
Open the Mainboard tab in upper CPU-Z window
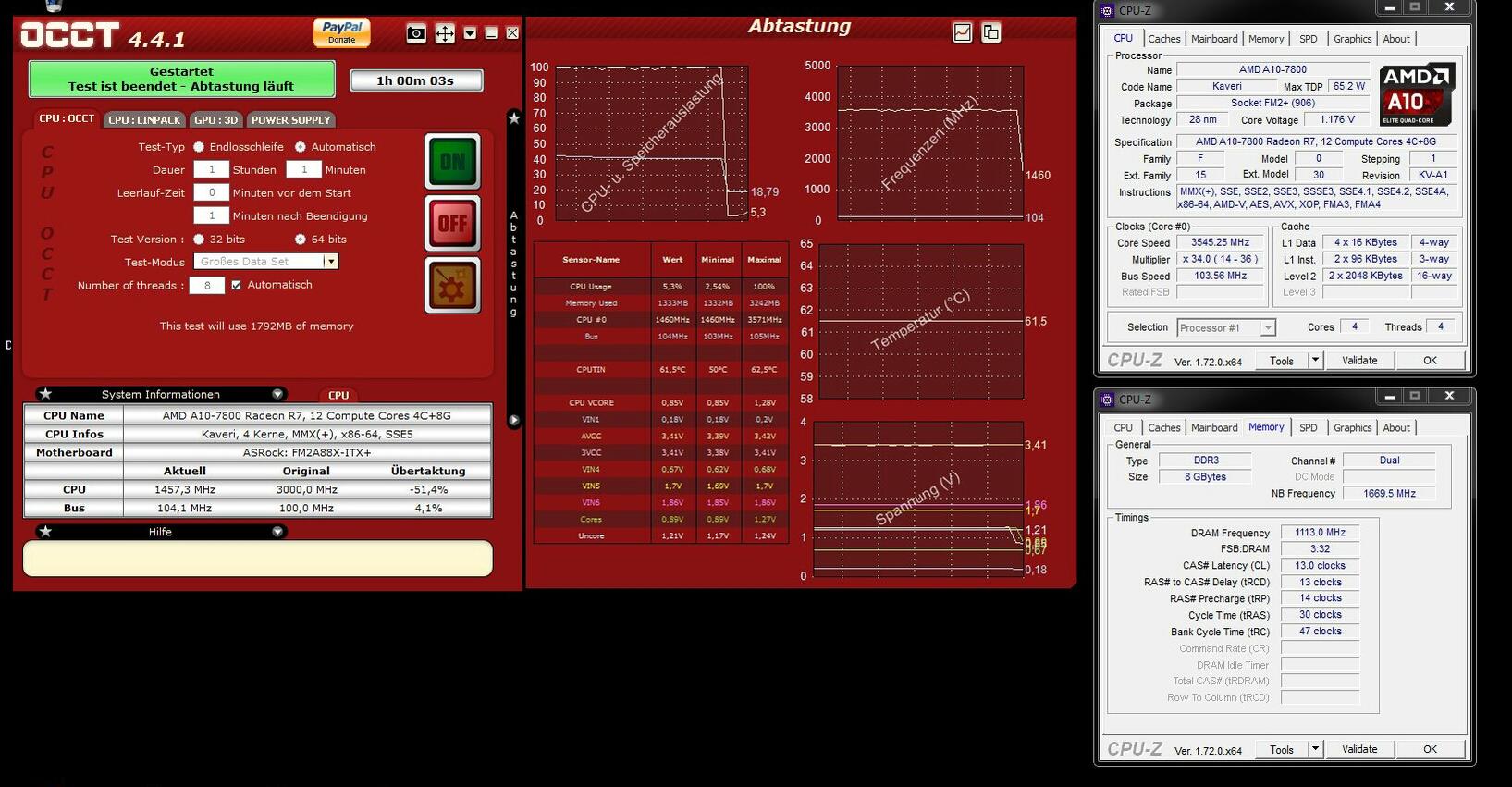tap(1214, 39)
